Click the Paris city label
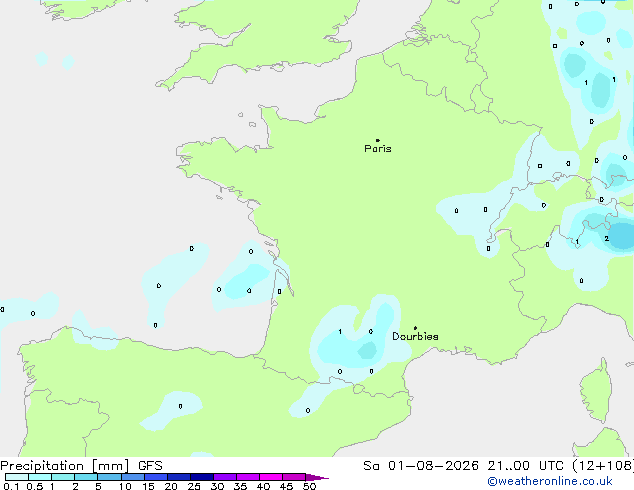The width and height of the screenshot is (634, 490). coord(378,149)
